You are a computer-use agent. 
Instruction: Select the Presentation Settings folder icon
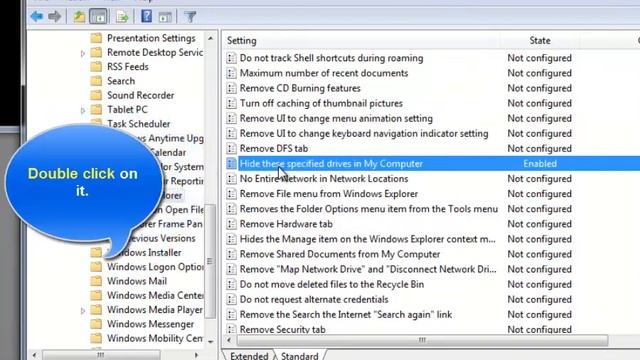click(96, 38)
